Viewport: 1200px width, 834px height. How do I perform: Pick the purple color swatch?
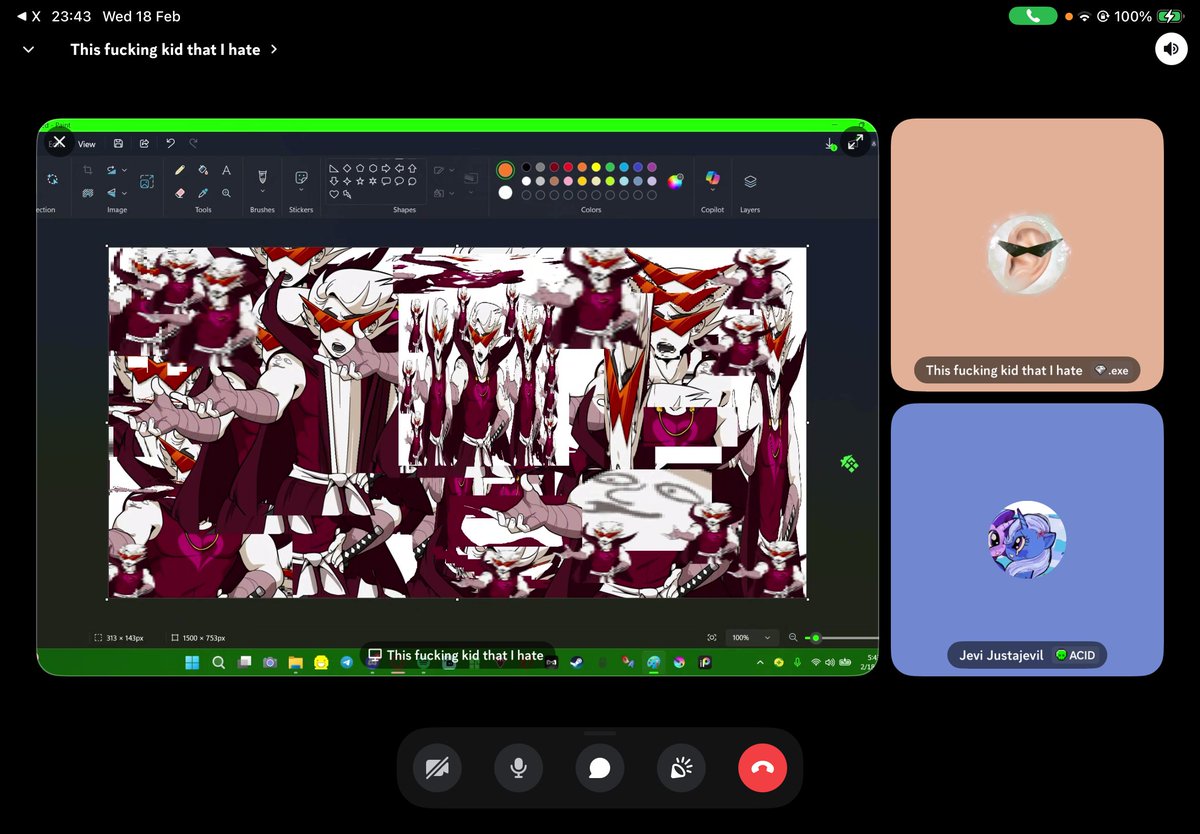(x=652, y=167)
